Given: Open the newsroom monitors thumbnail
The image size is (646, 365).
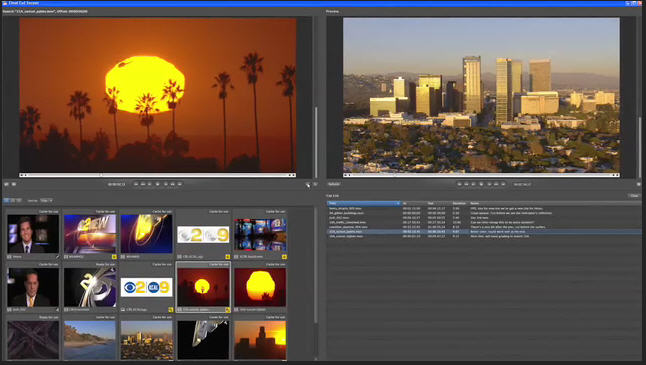Looking at the screenshot, I should coord(260,234).
